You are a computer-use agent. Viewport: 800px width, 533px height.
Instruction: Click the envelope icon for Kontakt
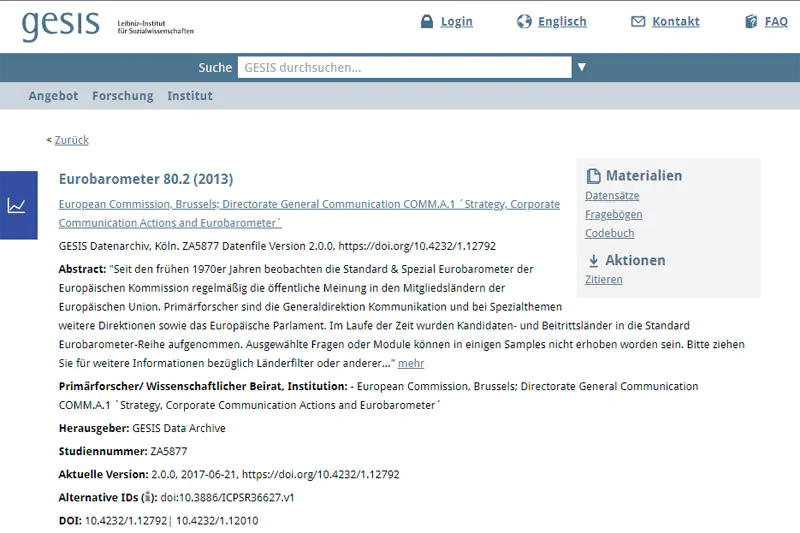coord(638,22)
